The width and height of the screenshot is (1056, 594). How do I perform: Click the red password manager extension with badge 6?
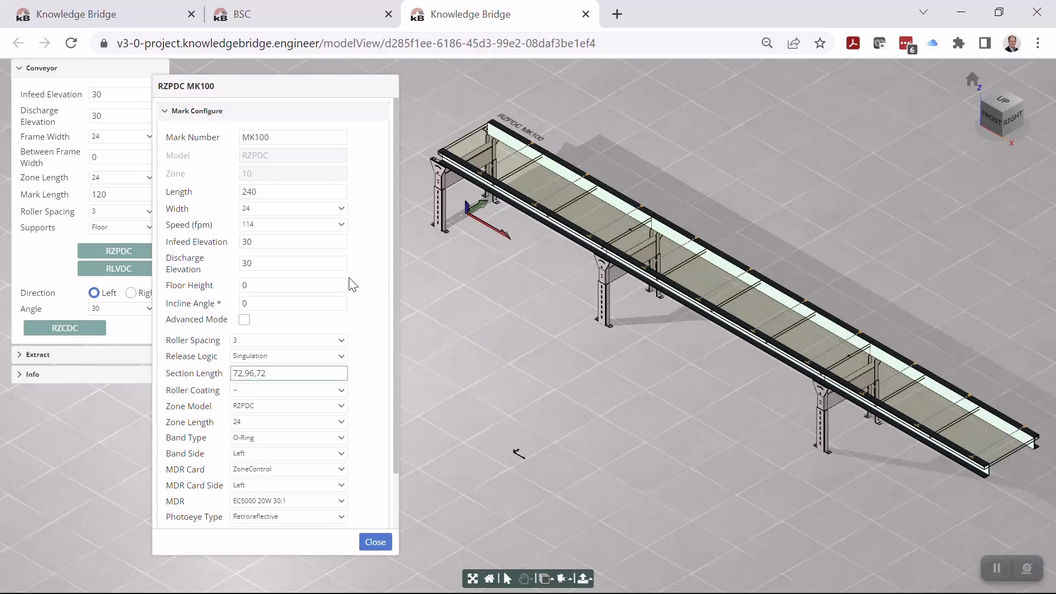[906, 44]
